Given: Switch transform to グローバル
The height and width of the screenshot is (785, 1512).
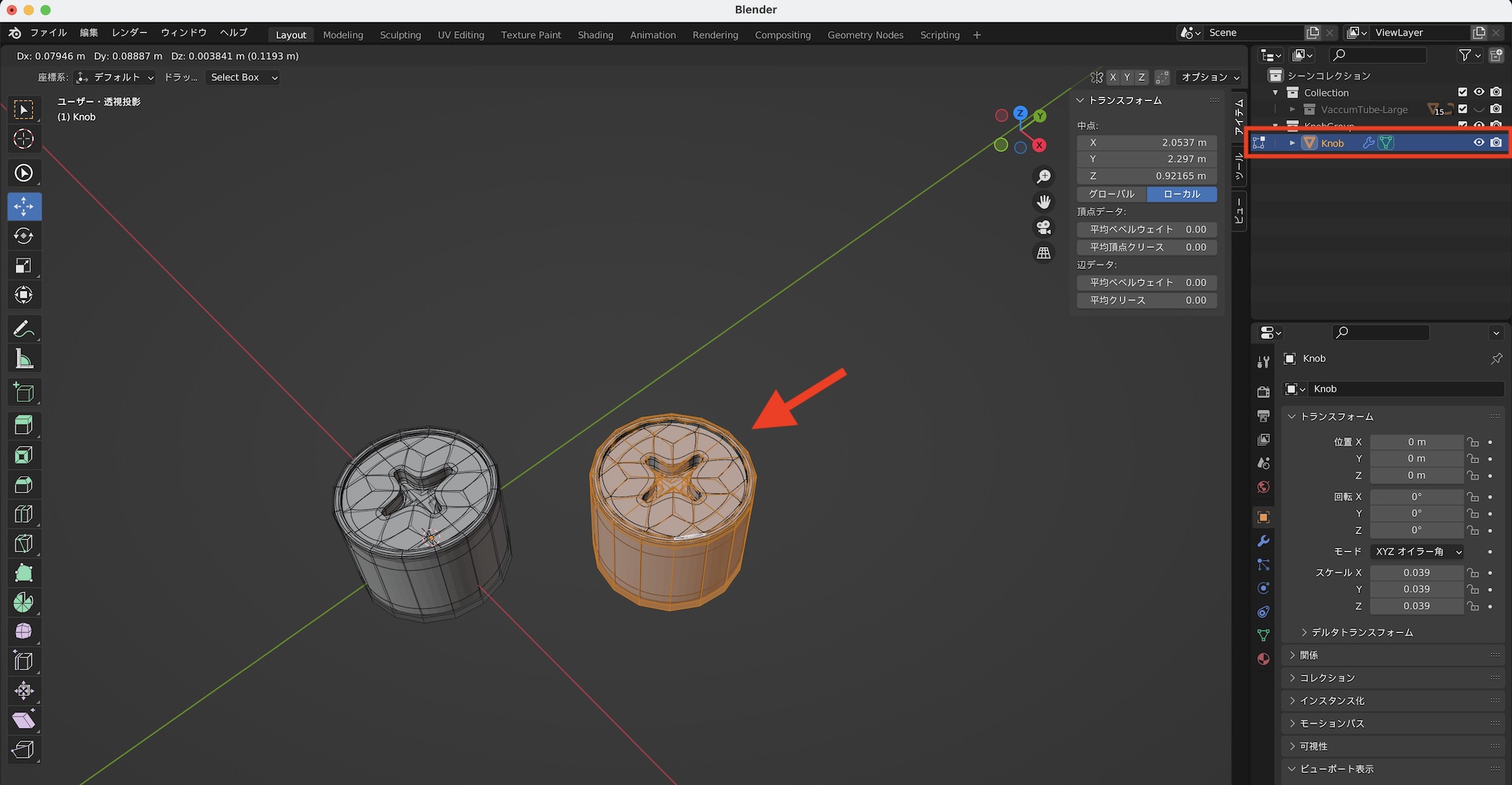Looking at the screenshot, I should pos(1111,194).
